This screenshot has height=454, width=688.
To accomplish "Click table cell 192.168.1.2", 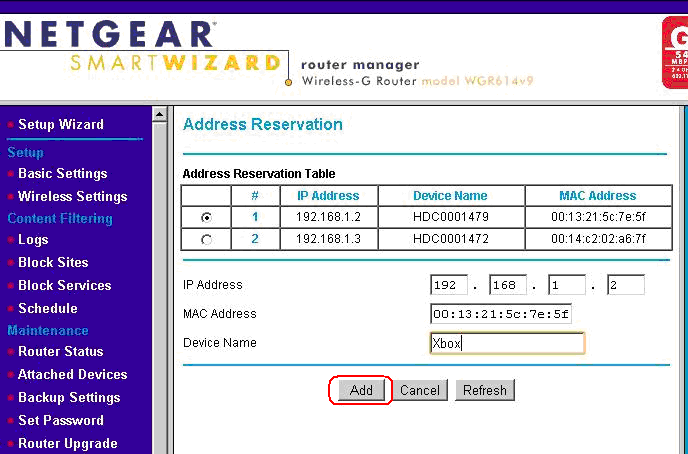I will coord(328,217).
